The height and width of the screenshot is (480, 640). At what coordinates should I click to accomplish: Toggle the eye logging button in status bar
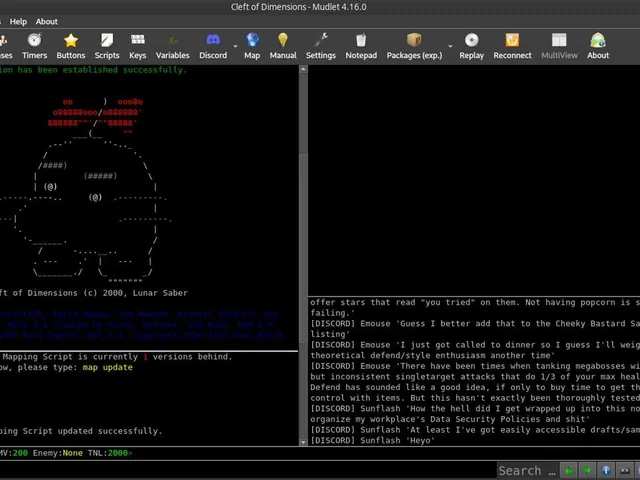click(x=624, y=470)
